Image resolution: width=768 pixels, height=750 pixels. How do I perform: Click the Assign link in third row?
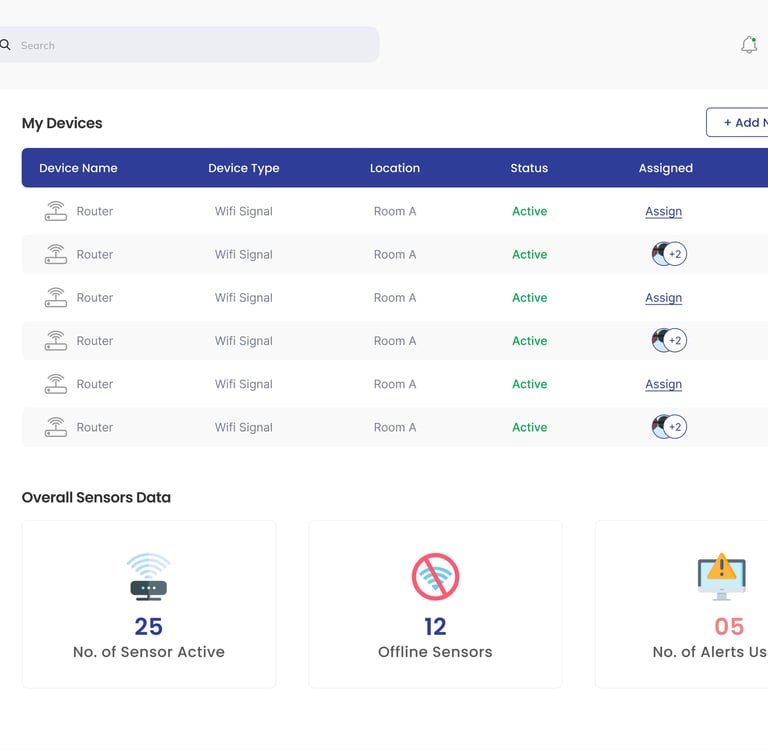[x=663, y=298]
